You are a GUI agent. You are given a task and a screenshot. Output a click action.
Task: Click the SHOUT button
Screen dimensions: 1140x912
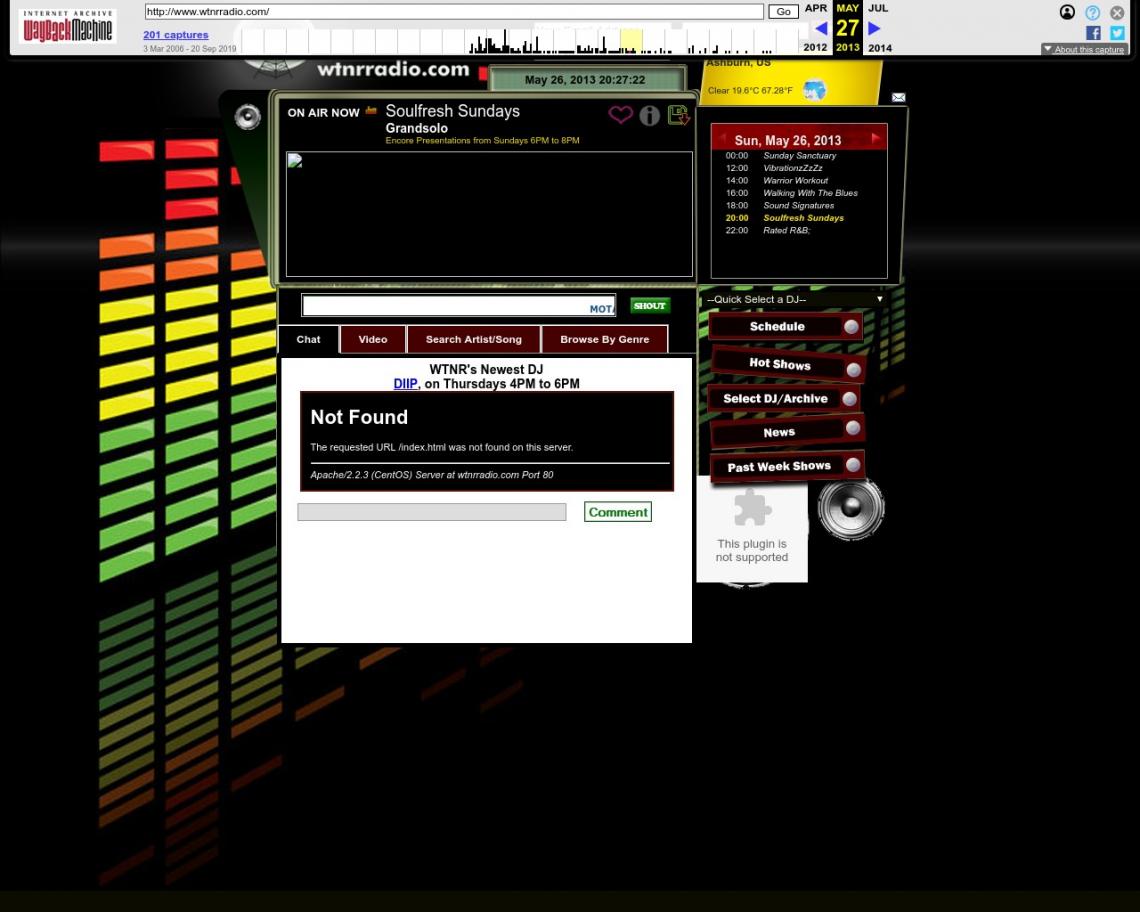pos(649,305)
